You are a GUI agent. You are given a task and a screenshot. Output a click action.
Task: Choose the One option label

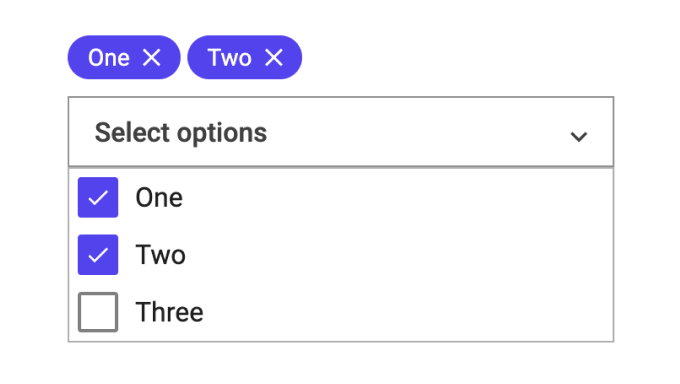pos(159,198)
